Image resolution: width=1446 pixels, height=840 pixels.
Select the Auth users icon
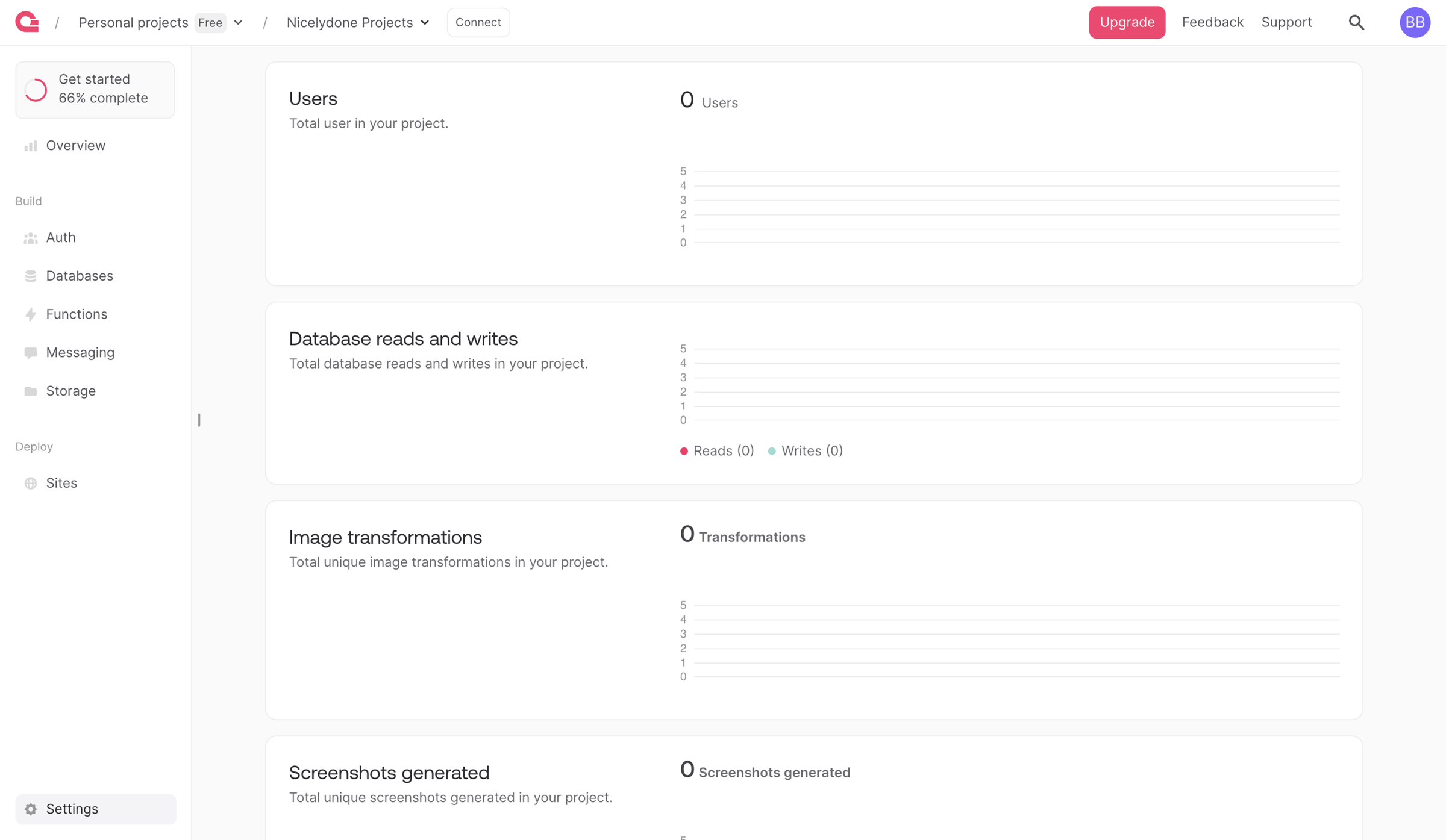coord(31,238)
